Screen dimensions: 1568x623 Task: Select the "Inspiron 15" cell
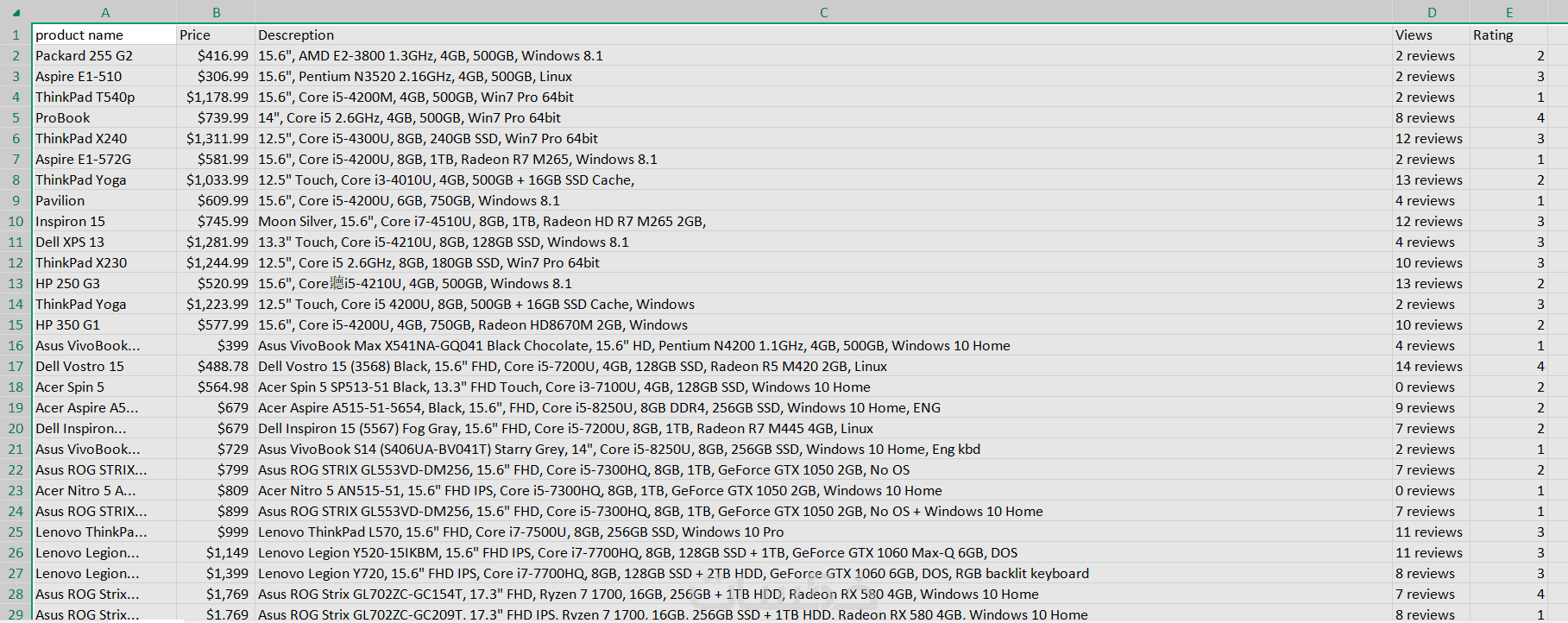click(x=104, y=221)
